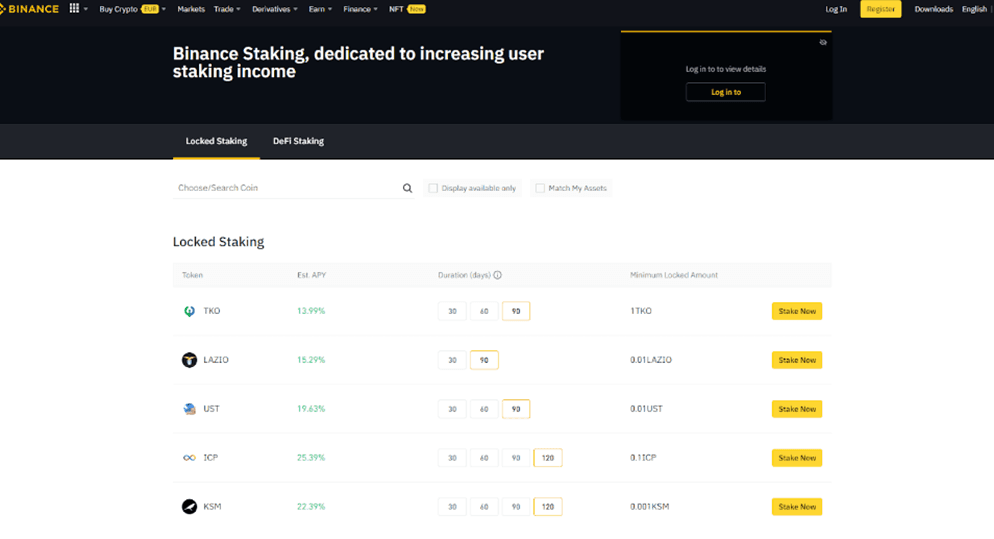994x539 pixels.
Task: Open the apps grid menu icon
Action: (x=74, y=9)
